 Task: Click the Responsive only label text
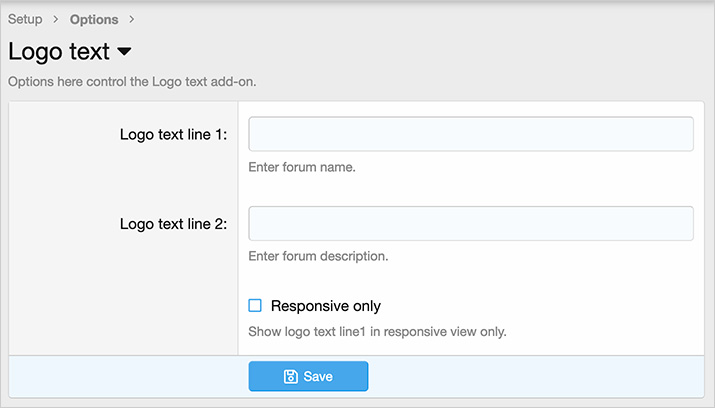click(325, 306)
